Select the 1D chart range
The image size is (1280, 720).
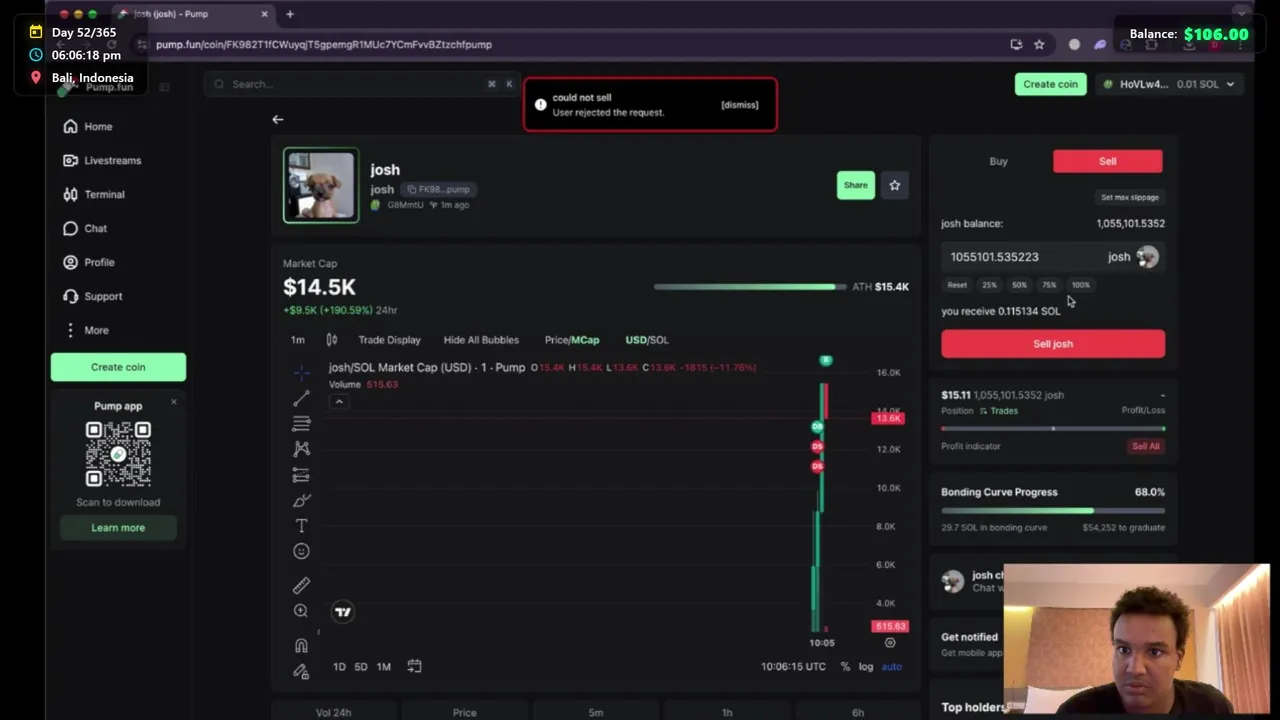pyautogui.click(x=339, y=667)
